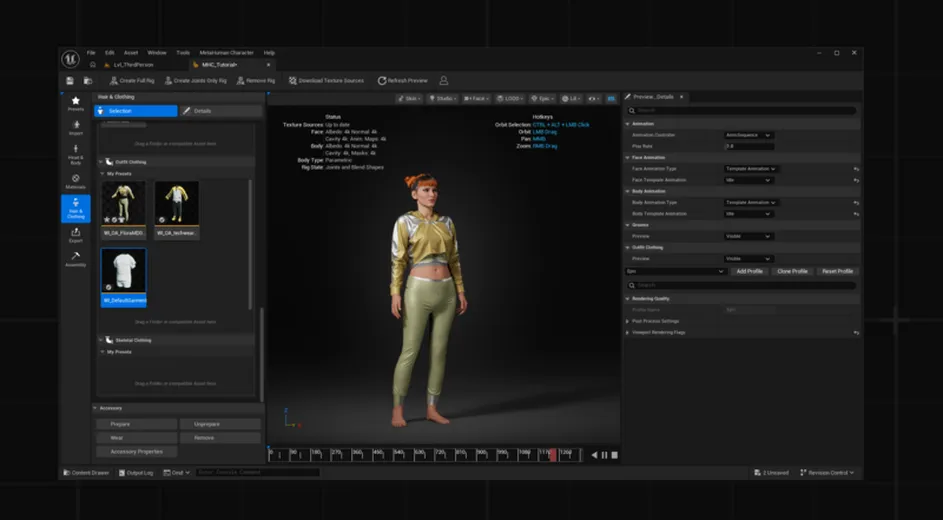Image resolution: width=943 pixels, height=520 pixels.
Task: Collapse the Outfit Clothing section
Action: pyautogui.click(x=100, y=162)
